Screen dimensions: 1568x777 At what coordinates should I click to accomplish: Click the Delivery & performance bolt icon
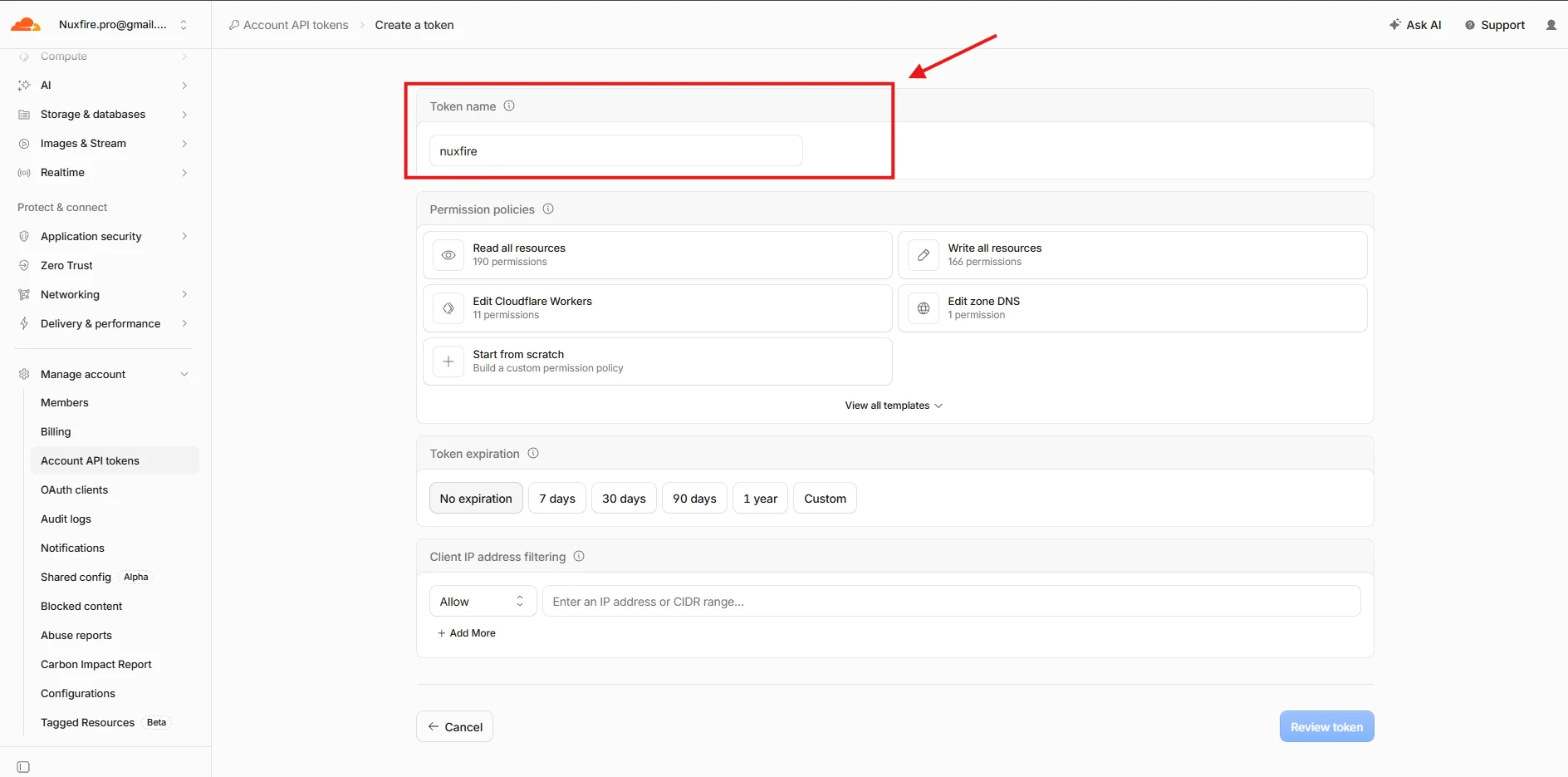tap(24, 324)
